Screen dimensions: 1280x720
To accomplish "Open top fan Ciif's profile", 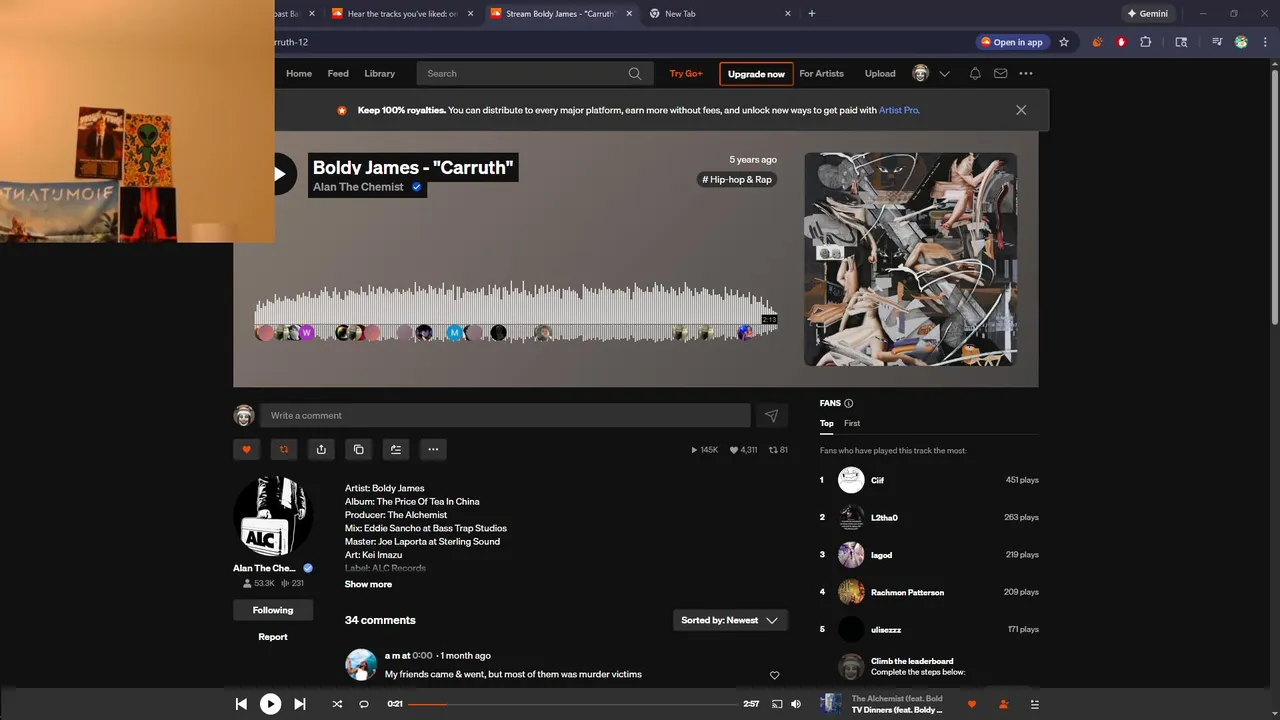I will pyautogui.click(x=877, y=480).
